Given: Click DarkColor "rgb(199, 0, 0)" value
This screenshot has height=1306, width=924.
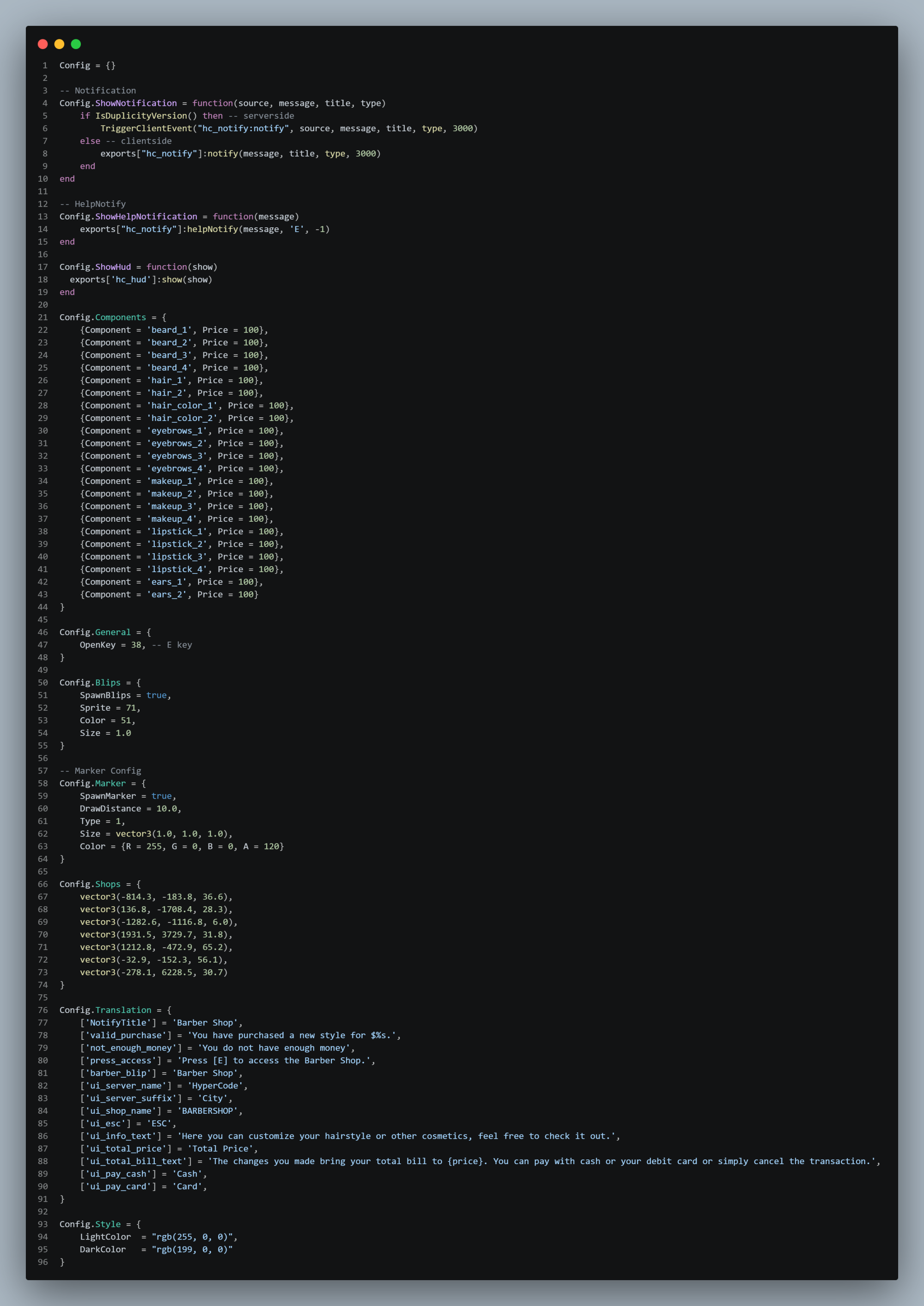Looking at the screenshot, I should pyautogui.click(x=192, y=1249).
